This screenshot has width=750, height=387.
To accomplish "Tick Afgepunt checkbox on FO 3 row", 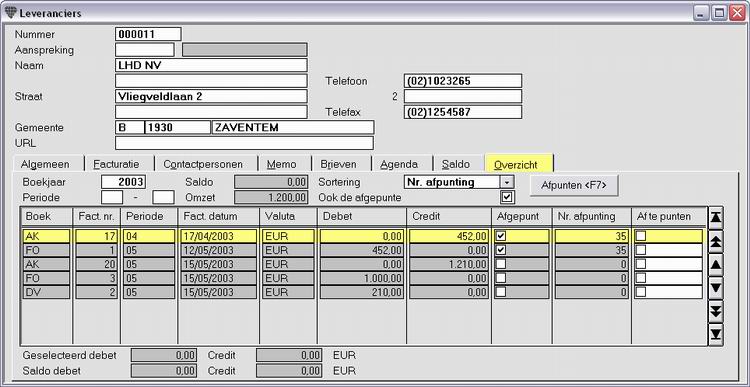I will 500,278.
